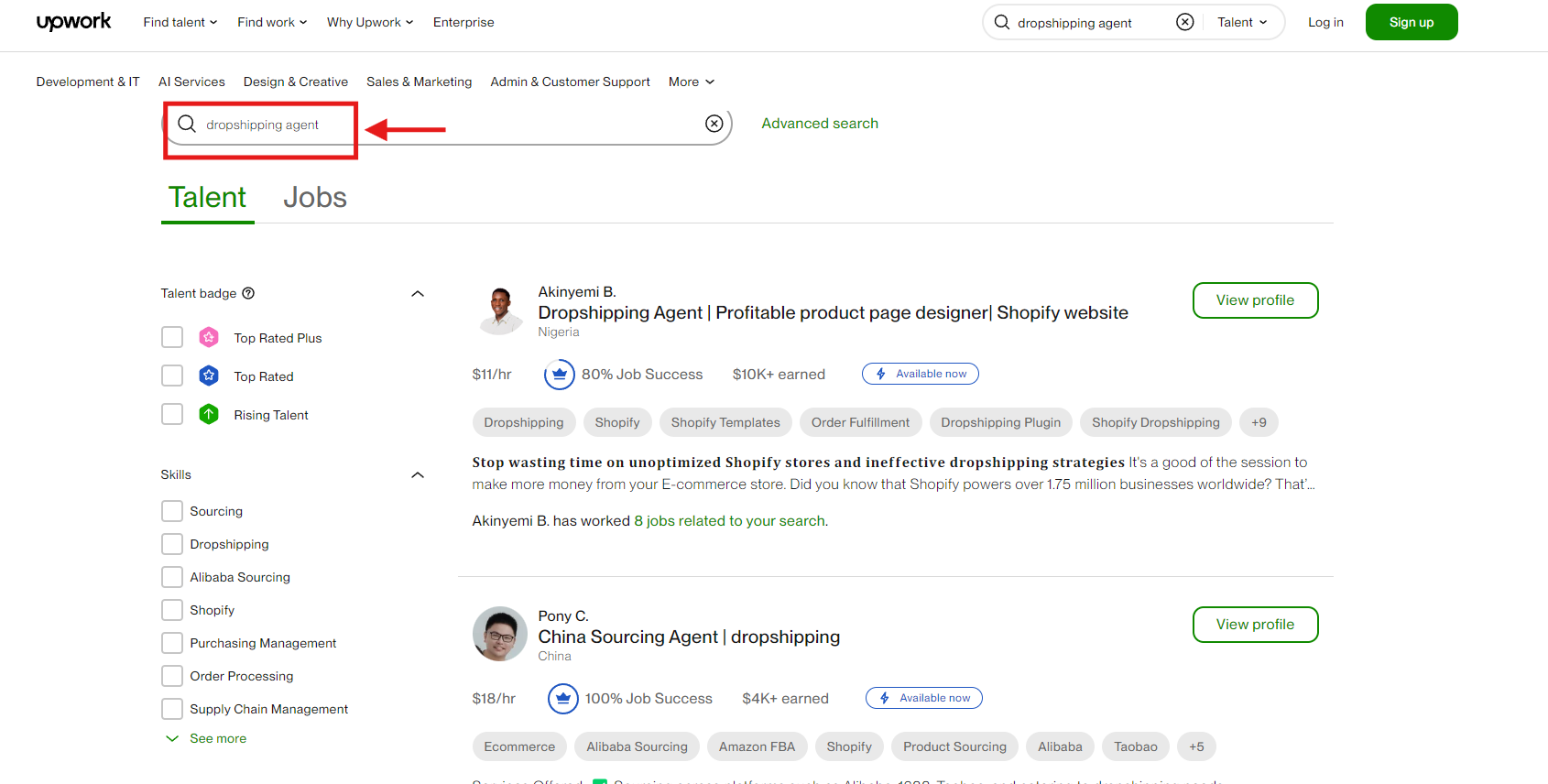1548x784 pixels.
Task: Click the Shopify Templates skill tag
Action: coord(725,422)
